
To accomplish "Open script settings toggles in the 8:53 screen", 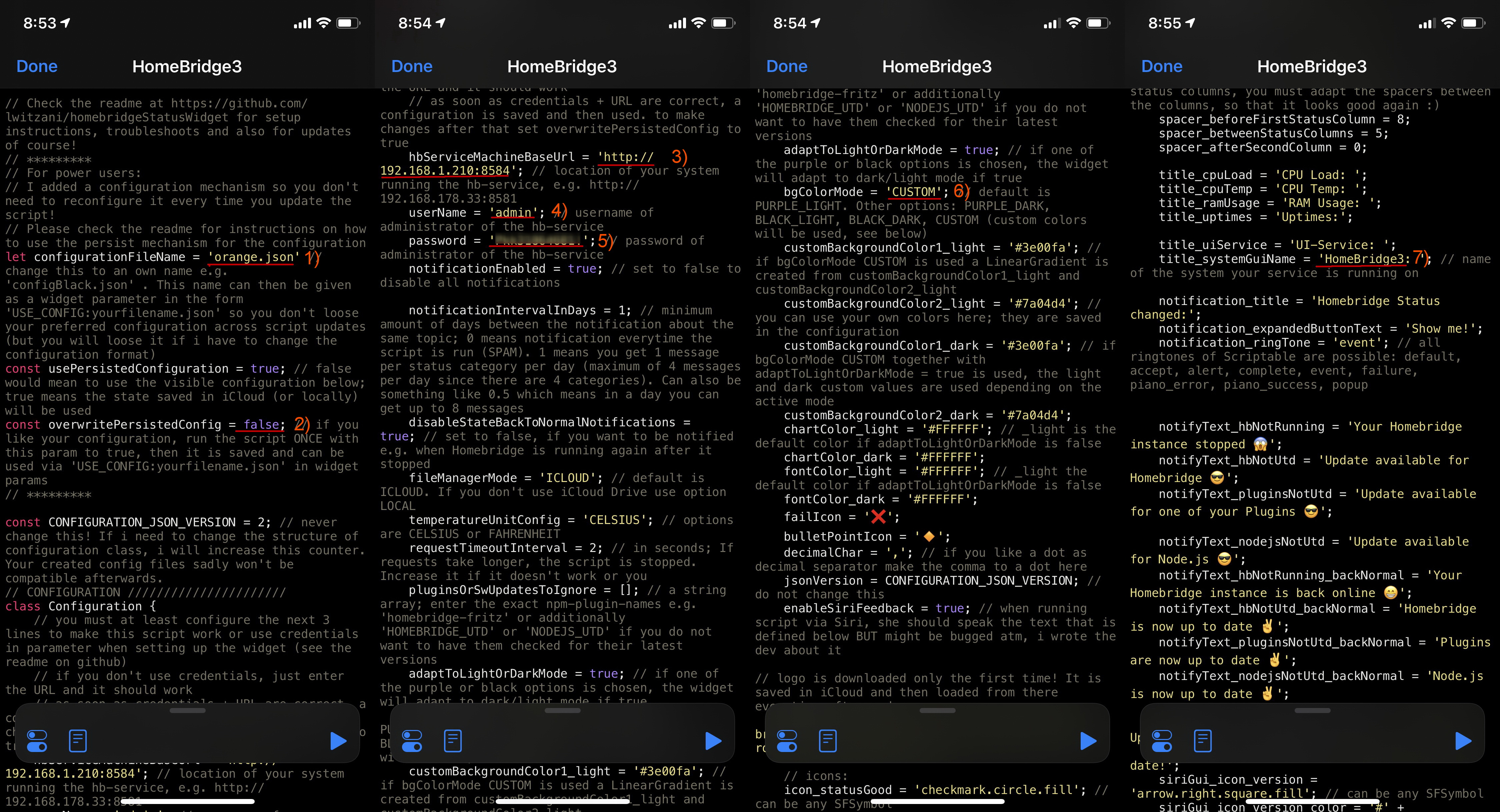I will click(x=37, y=741).
